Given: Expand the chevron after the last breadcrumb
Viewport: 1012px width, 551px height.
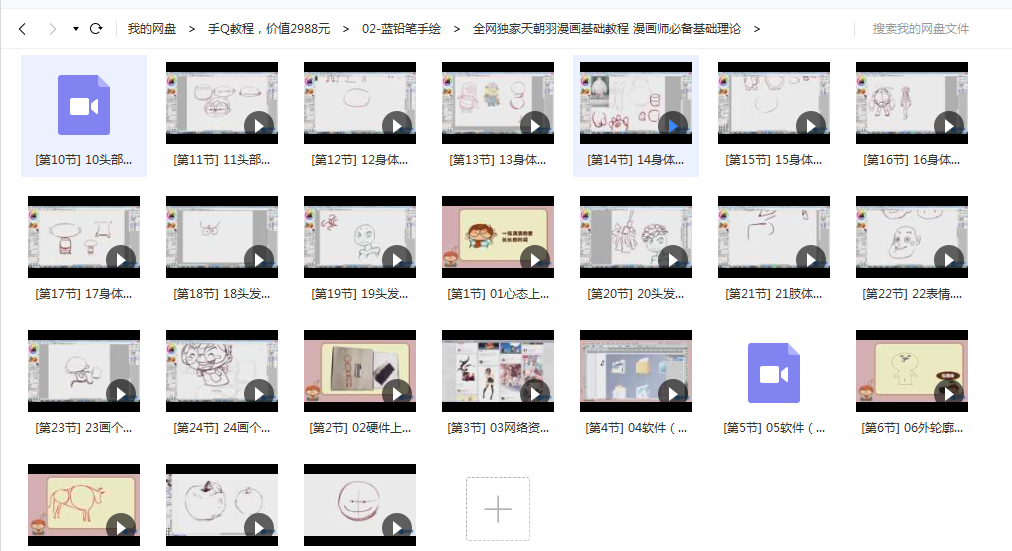Looking at the screenshot, I should point(757,29).
